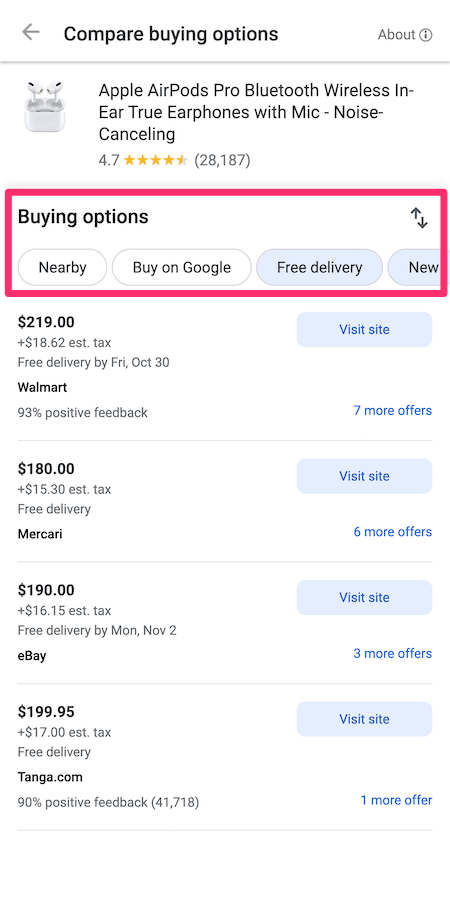Show Tanga.com's 1 more offer
Viewport: 450px width, 901px height.
pos(396,800)
